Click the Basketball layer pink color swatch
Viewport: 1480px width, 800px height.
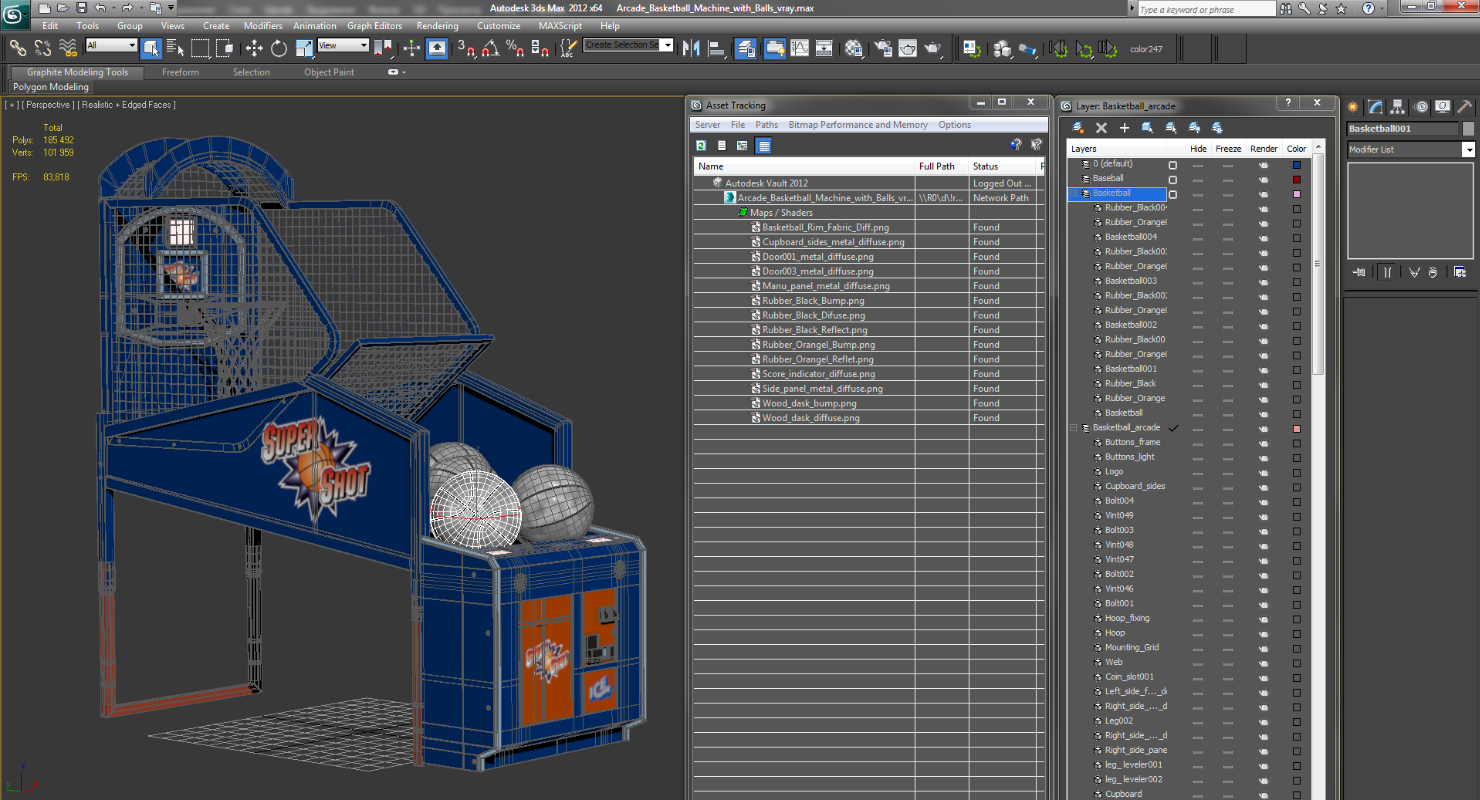[x=1296, y=194]
